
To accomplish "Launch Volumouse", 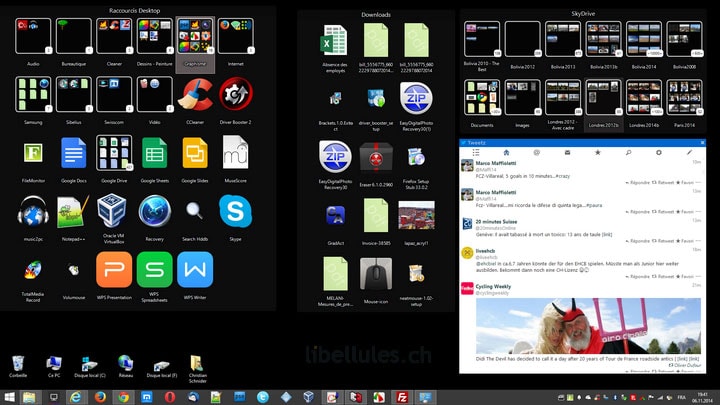I will point(73,270).
